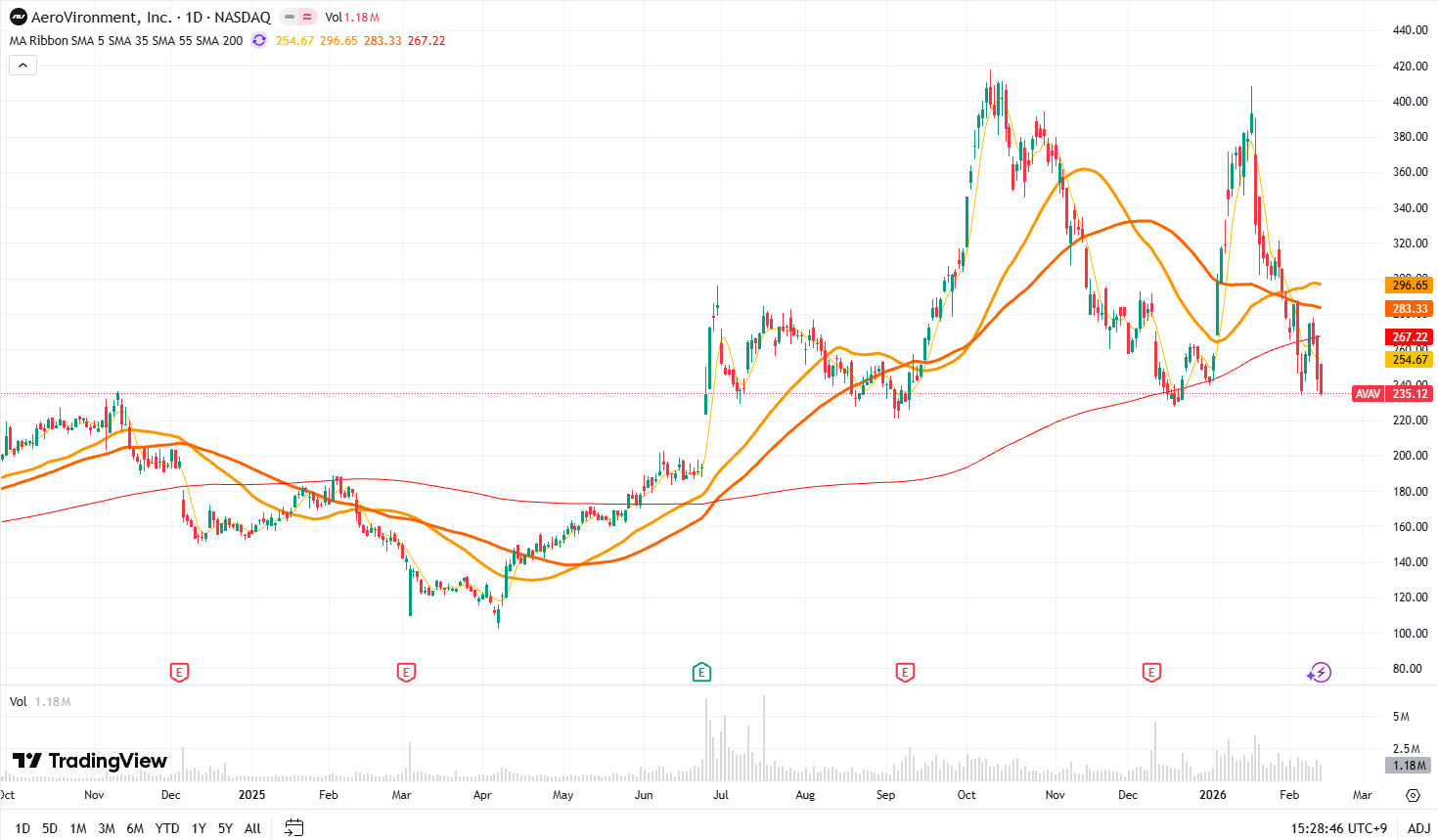The height and width of the screenshot is (840, 1438).
Task: Click the AeroVironment company logo icon
Action: 18,17
